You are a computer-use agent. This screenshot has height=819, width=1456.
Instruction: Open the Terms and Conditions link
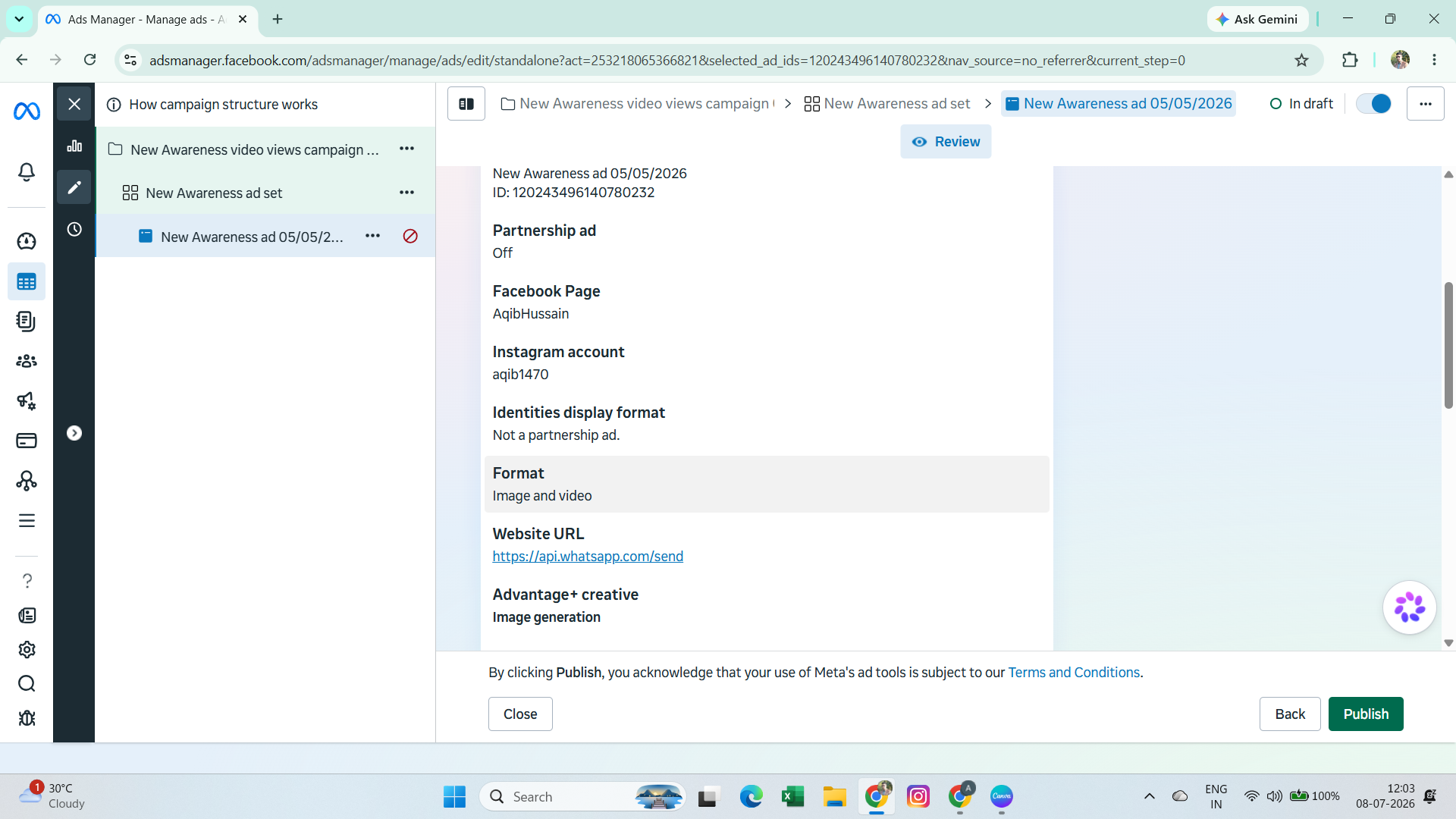(1074, 673)
